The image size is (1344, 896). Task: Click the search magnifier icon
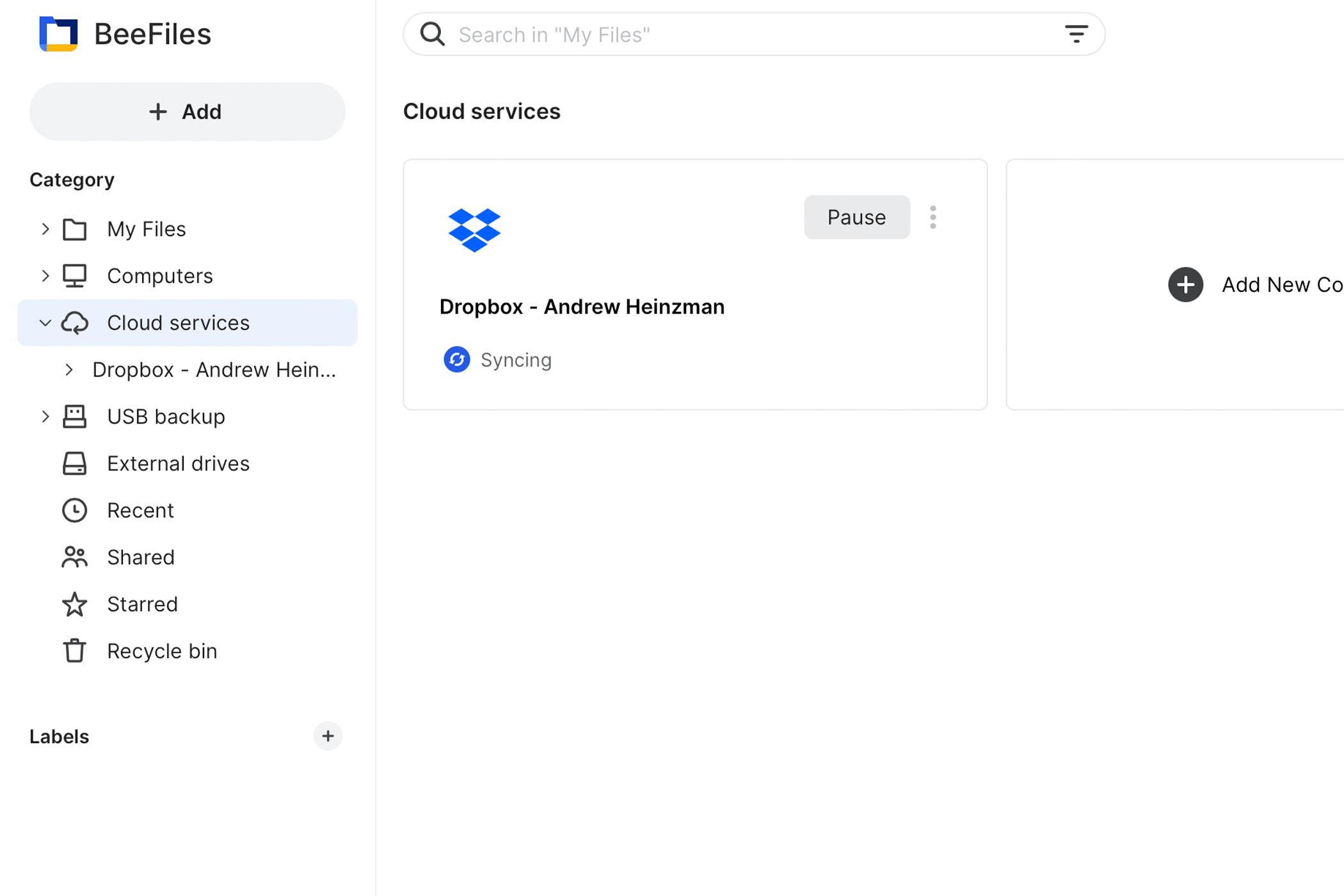click(x=433, y=34)
